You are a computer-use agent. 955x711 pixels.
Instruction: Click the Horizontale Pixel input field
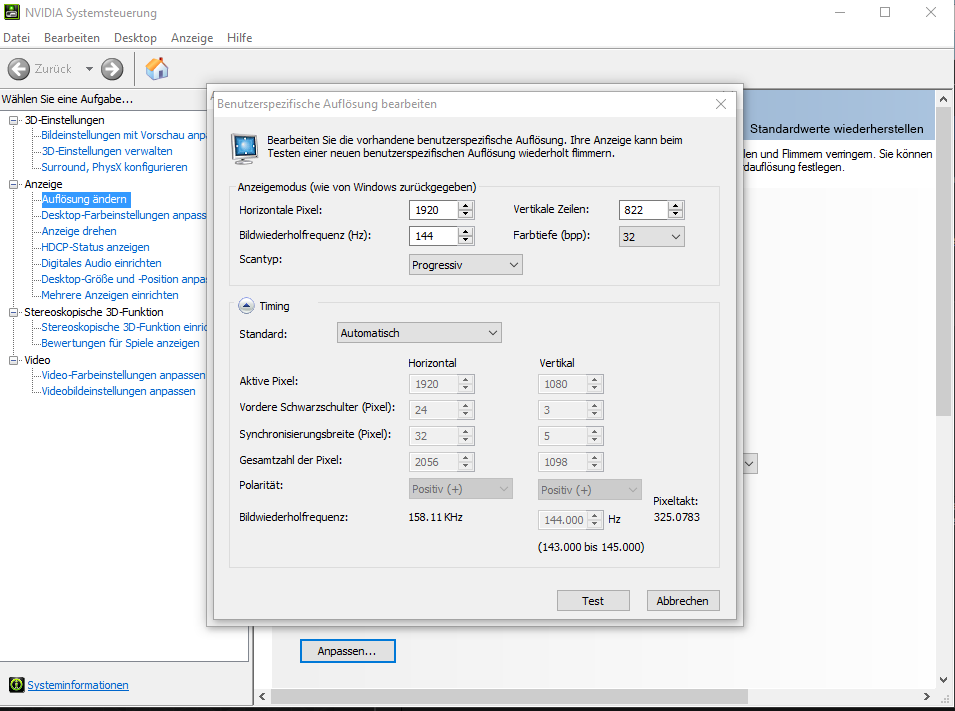pos(433,210)
